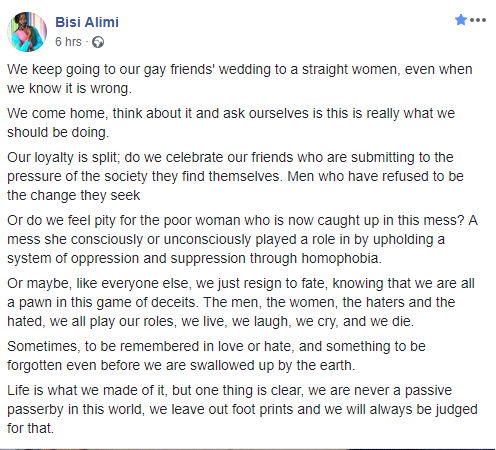496x450 pixels.
Task: Open Bisi Alimi's profile picture
Action: (x=27, y=32)
